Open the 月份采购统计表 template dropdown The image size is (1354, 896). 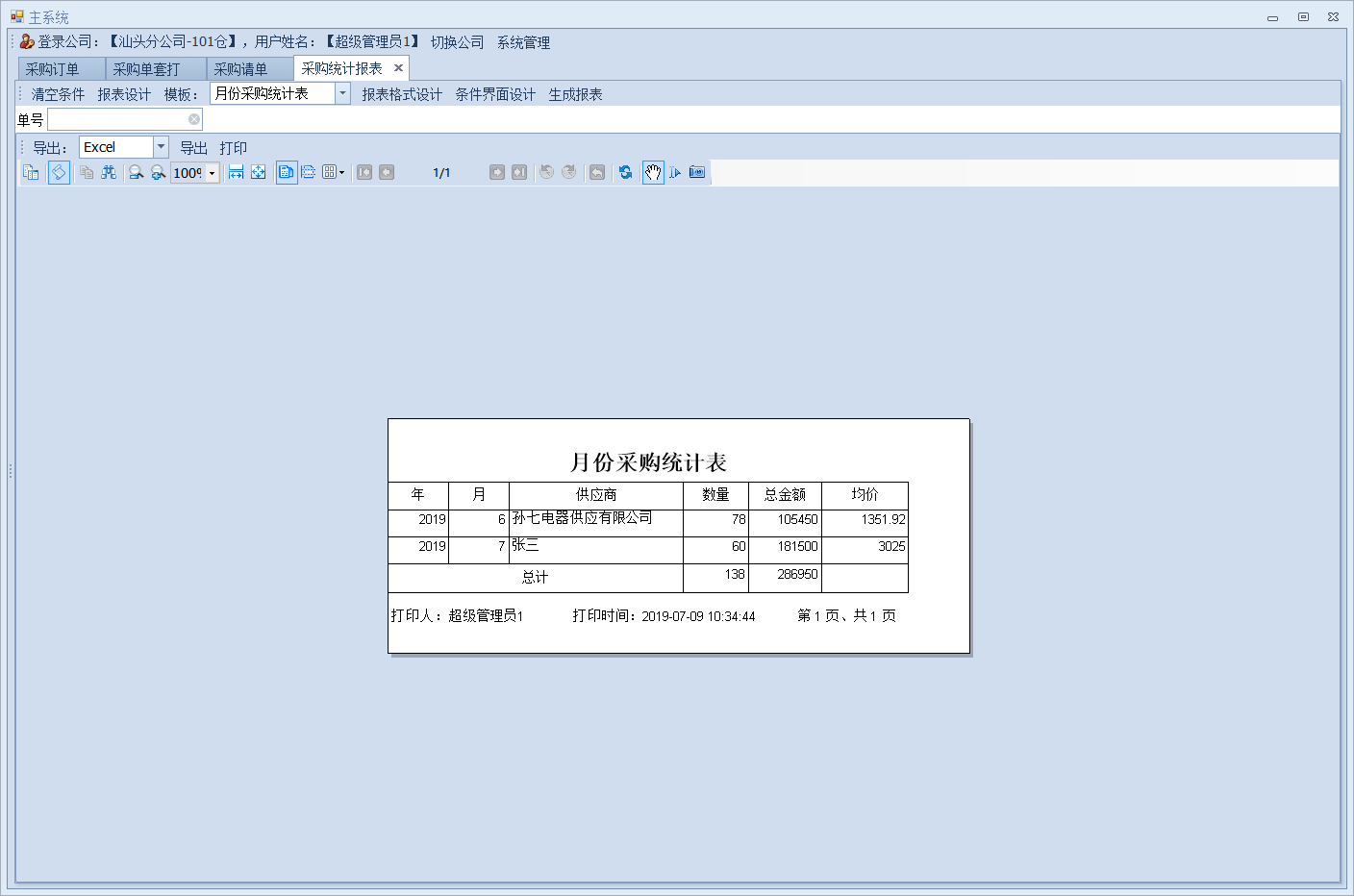coord(342,93)
